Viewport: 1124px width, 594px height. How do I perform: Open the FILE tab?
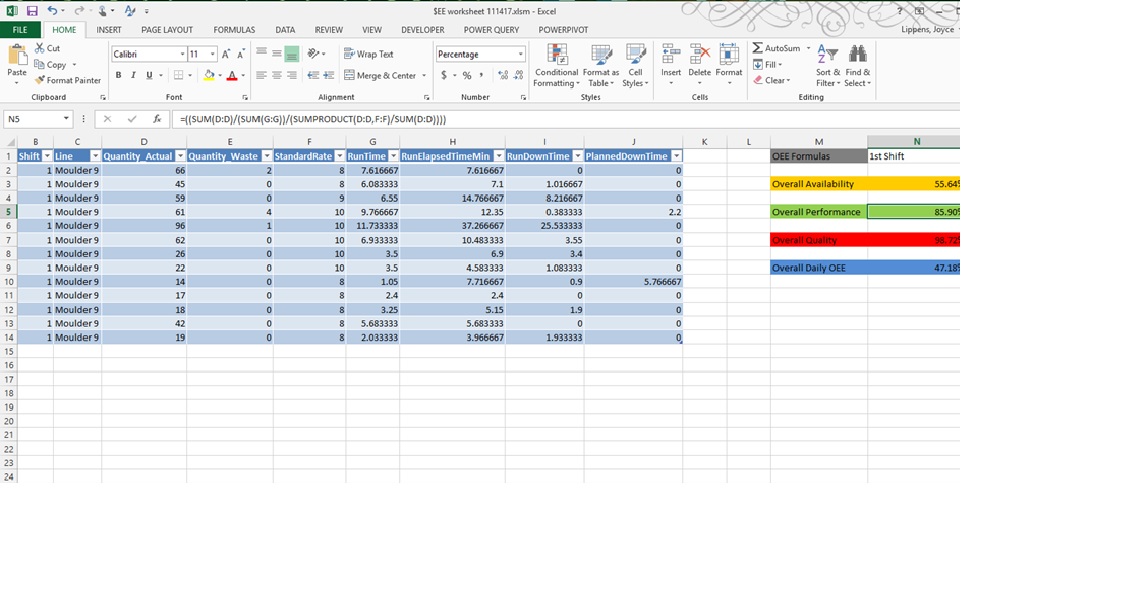click(x=20, y=30)
